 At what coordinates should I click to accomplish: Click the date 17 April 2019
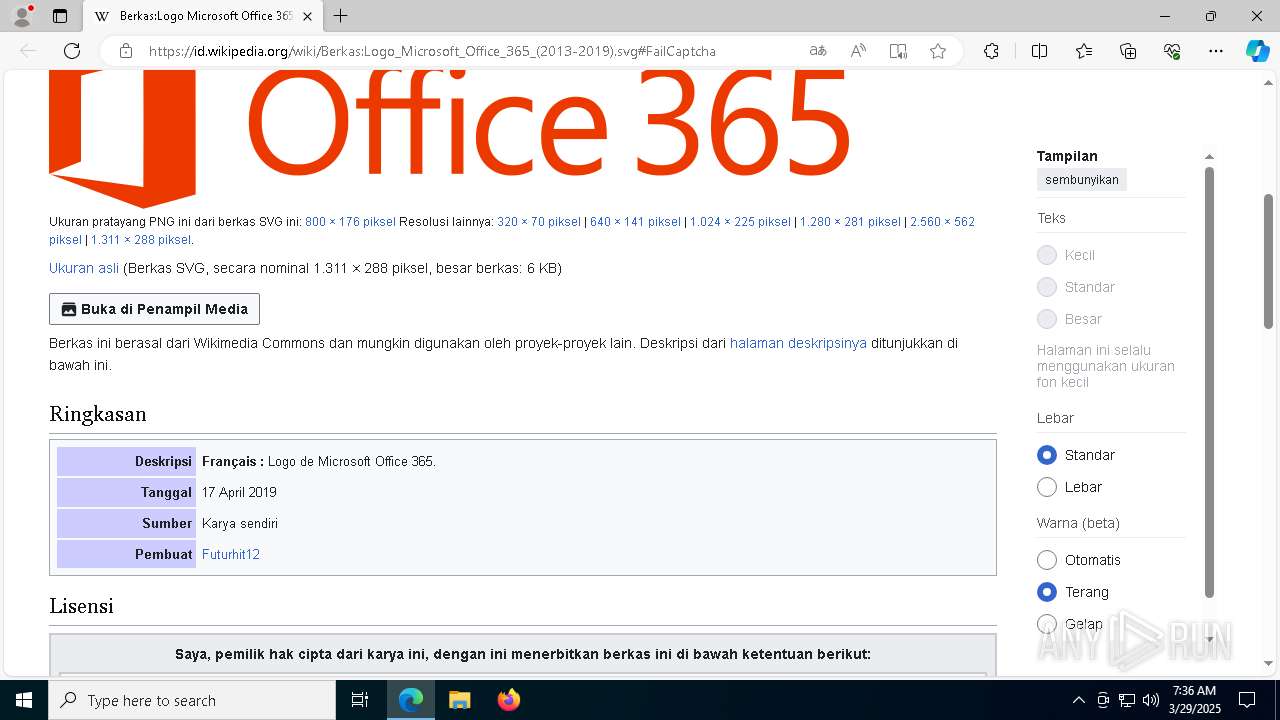pos(239,492)
